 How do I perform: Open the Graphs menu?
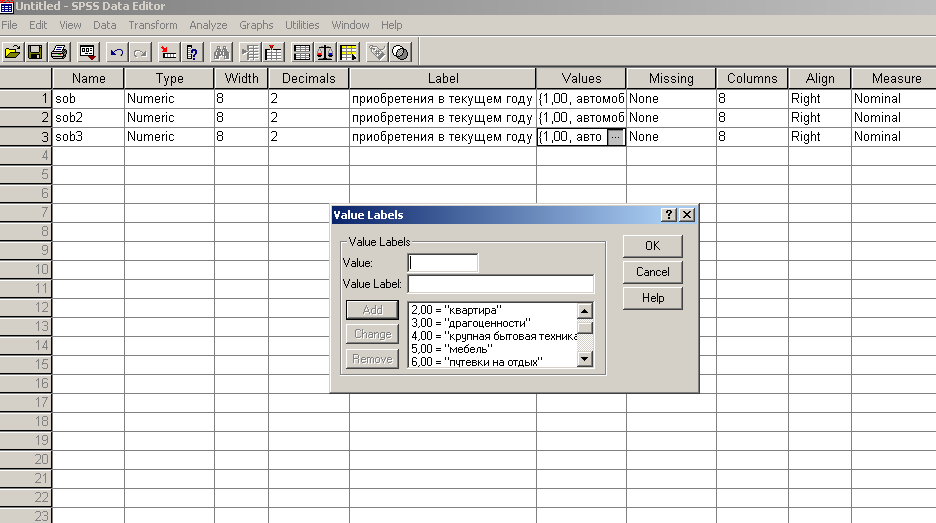click(256, 25)
